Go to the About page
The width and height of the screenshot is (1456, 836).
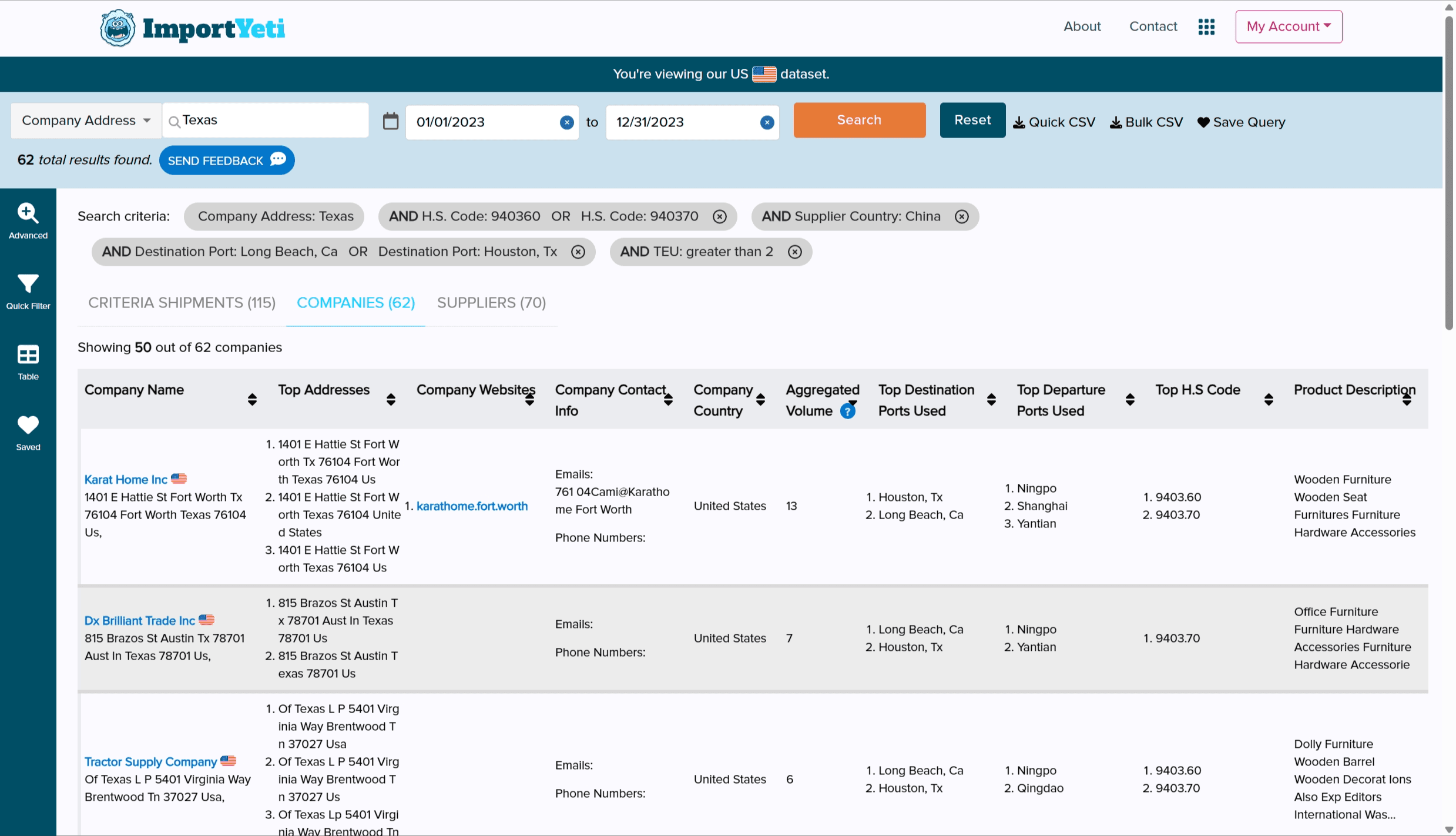(1082, 26)
